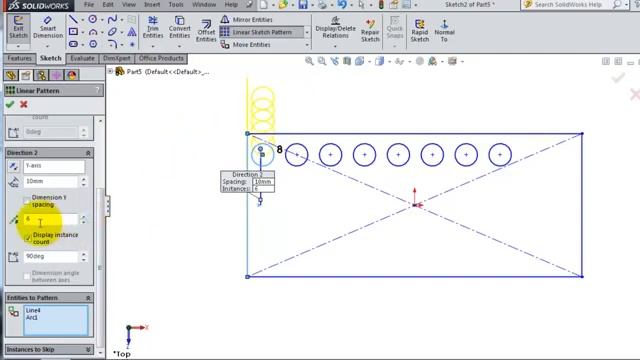Switch to the Features tab
Viewport: 640px width, 360px height.
click(20, 58)
